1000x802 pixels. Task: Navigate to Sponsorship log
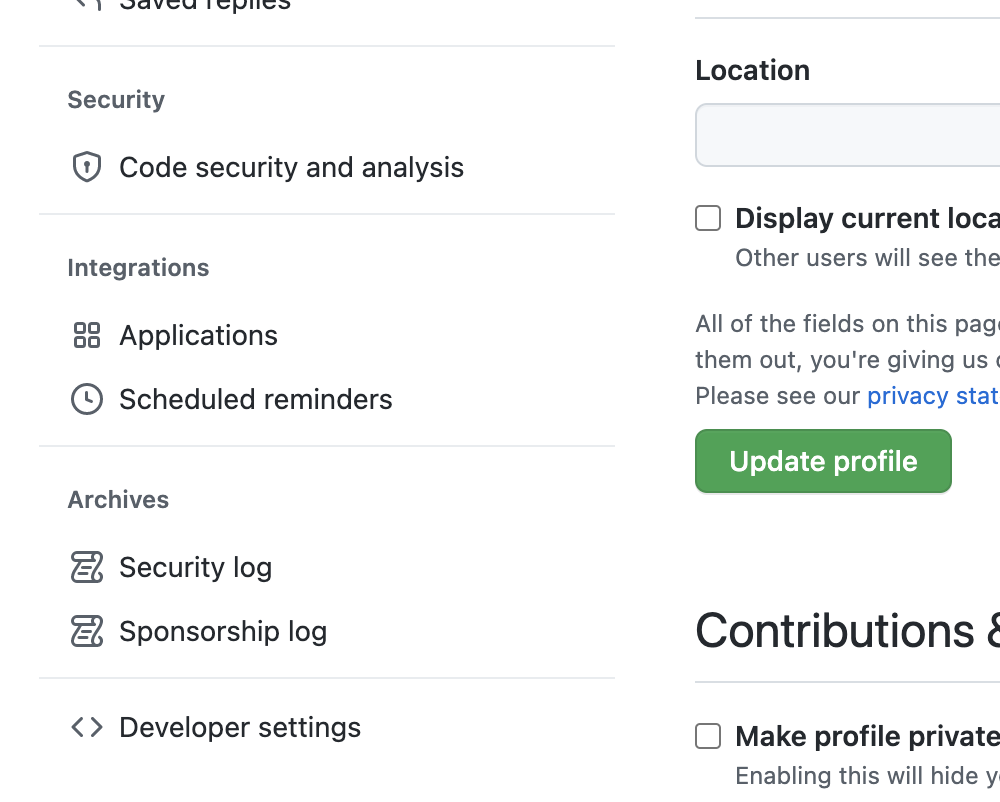point(222,631)
